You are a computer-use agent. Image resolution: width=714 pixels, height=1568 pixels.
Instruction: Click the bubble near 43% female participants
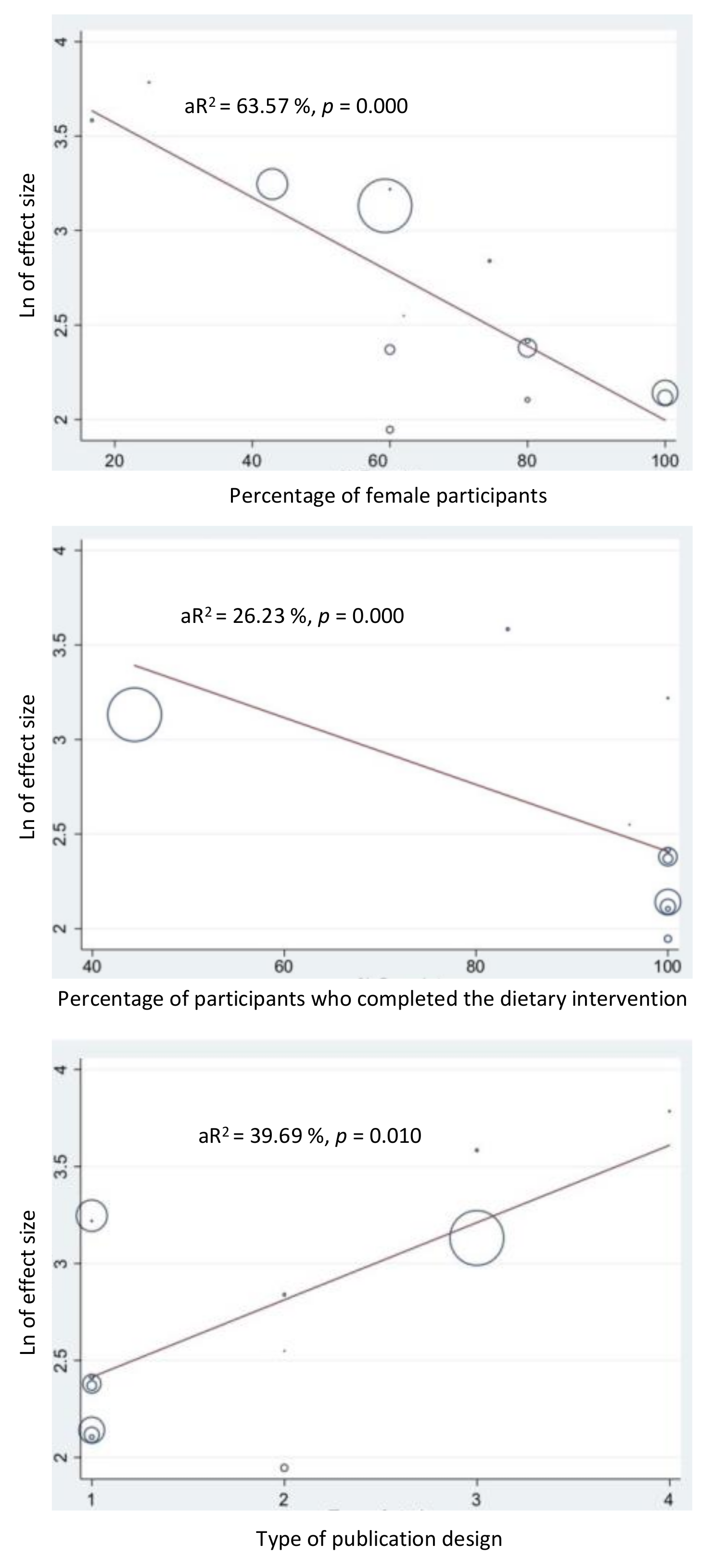click(x=272, y=183)
